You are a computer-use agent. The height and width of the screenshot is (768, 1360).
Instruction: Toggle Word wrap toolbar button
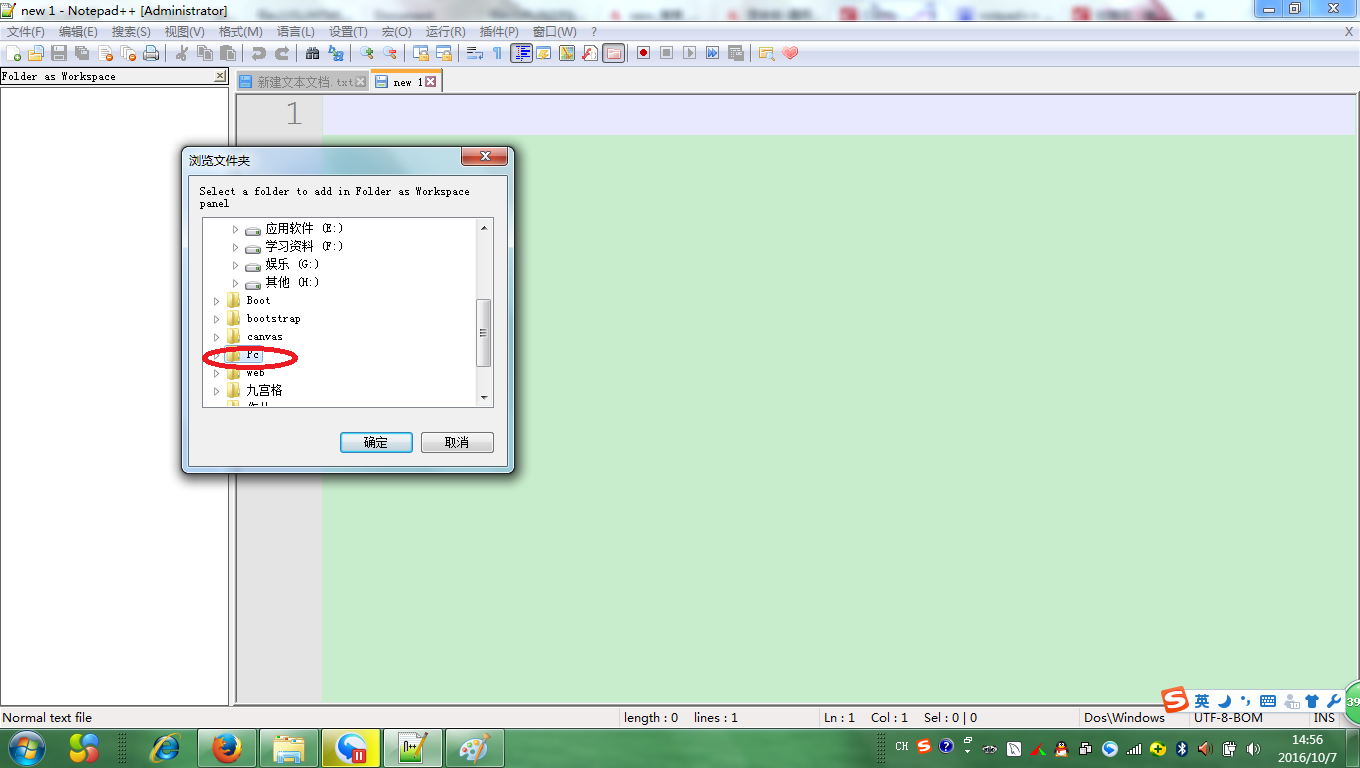pyautogui.click(x=475, y=53)
